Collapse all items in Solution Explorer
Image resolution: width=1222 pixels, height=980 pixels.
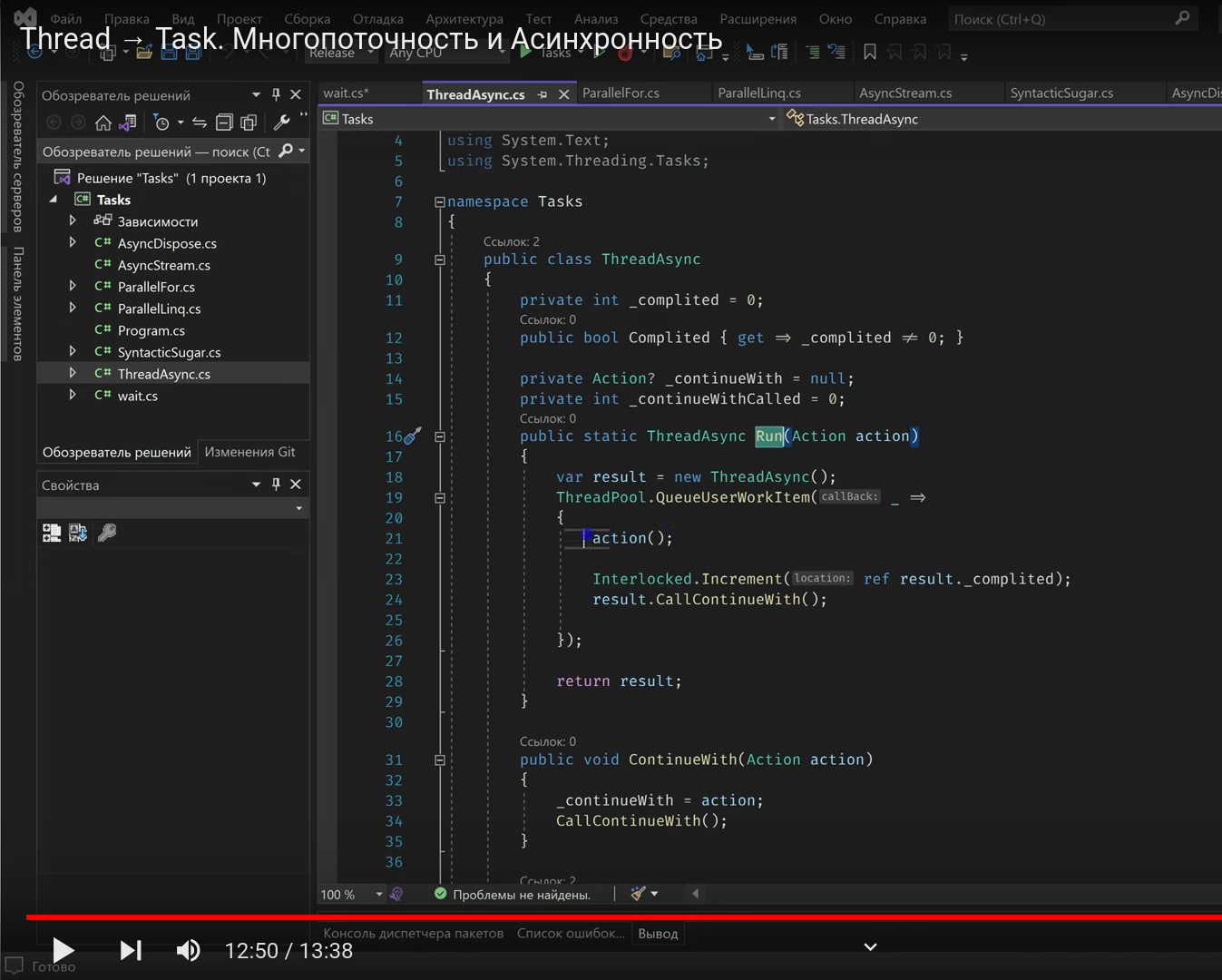[224, 122]
